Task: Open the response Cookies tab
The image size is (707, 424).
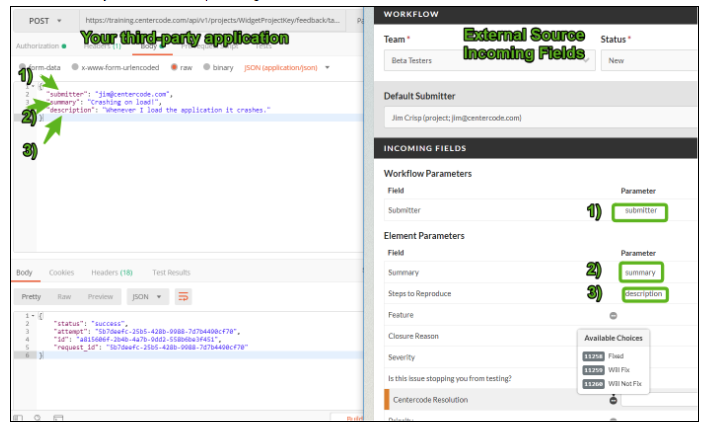Action: [61, 272]
